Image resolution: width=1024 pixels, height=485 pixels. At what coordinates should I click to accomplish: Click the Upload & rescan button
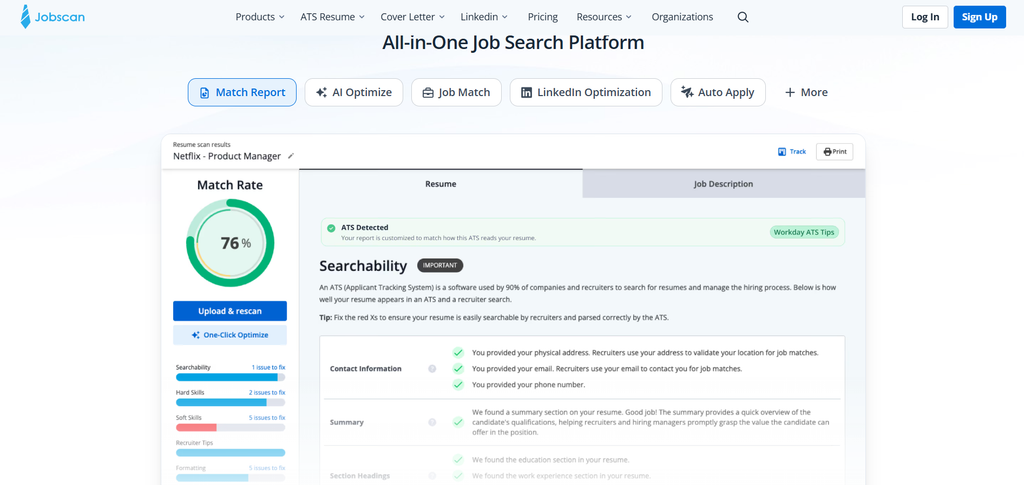pyautogui.click(x=230, y=311)
